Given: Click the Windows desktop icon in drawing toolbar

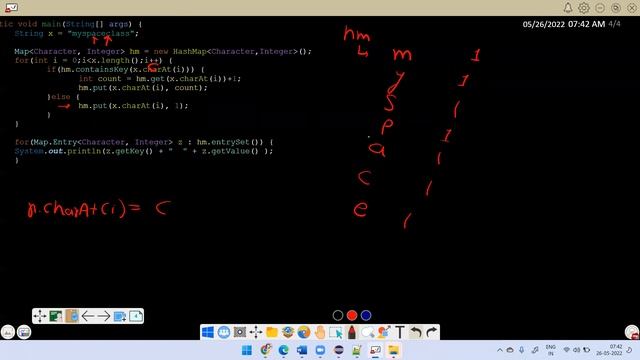Looking at the screenshot, I should (208, 332).
